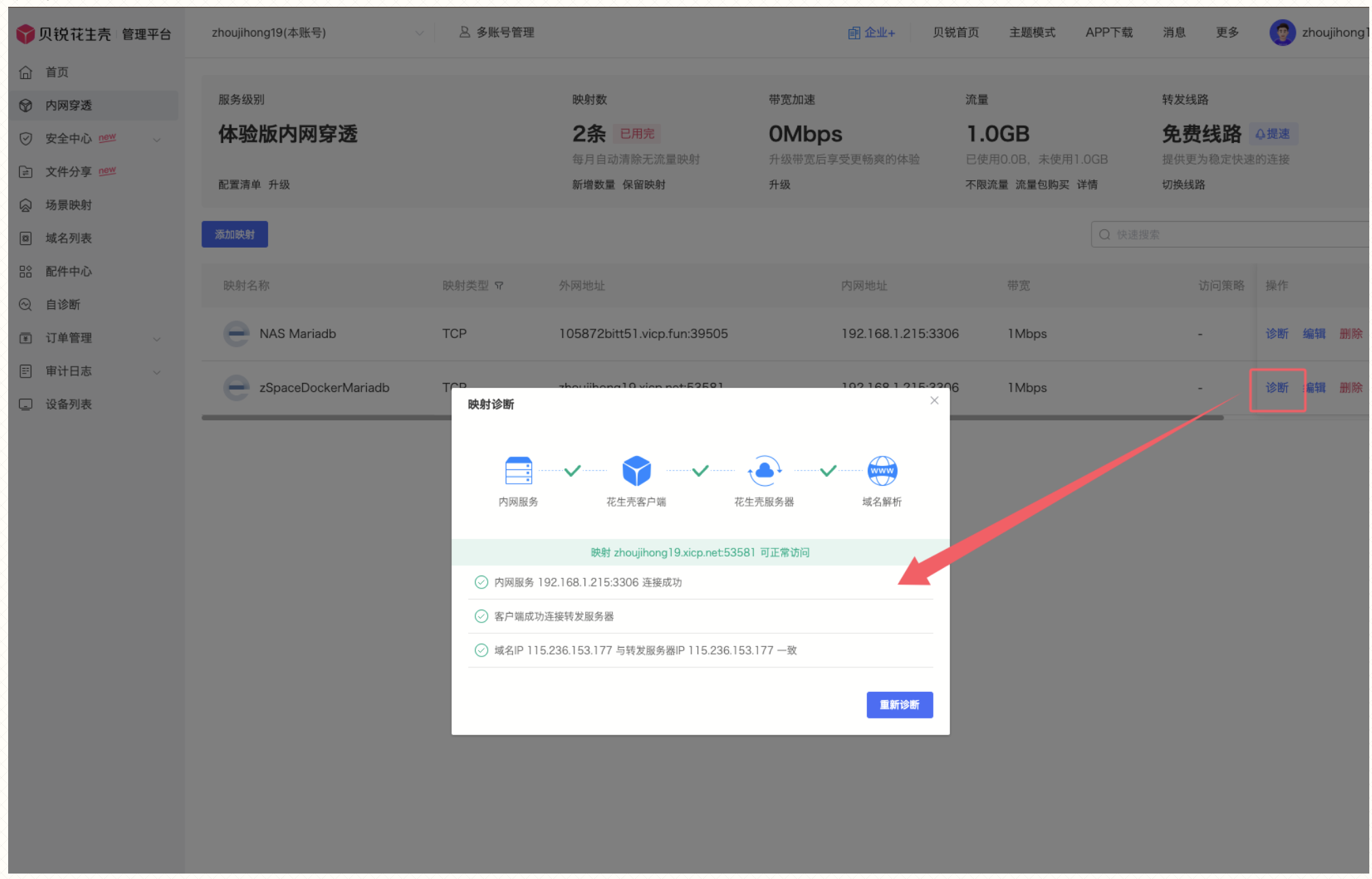Click 升级 link under 服务级别
Screen dimensions: 1372x879
click(x=279, y=185)
